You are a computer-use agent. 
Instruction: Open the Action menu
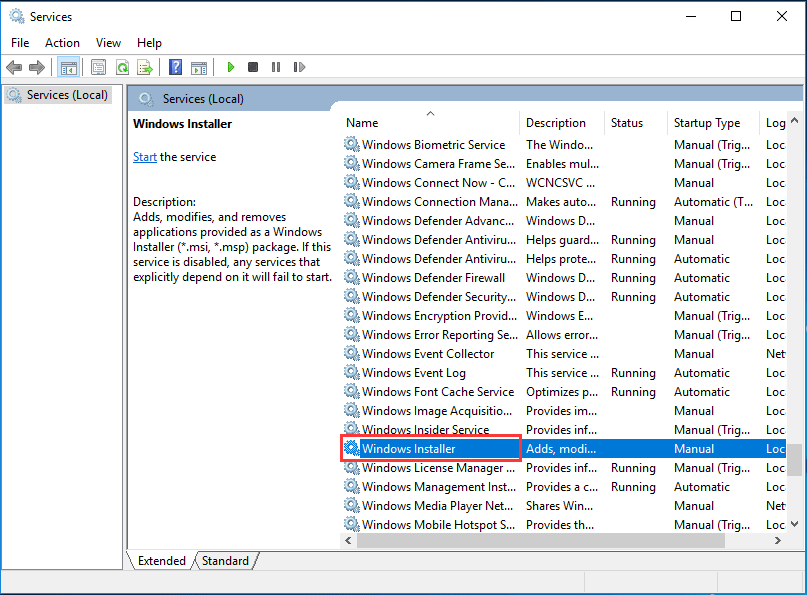click(x=62, y=43)
